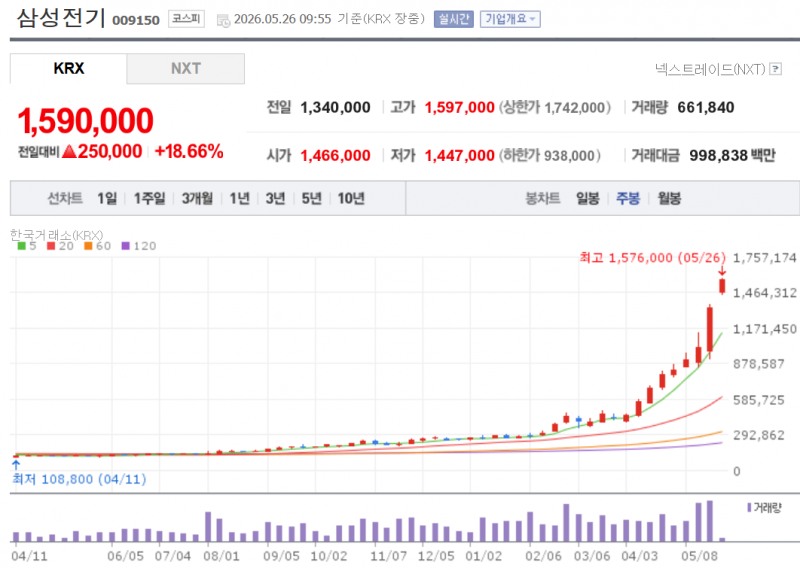Select the 1일 line chart
800x568 pixels.
click(107, 198)
